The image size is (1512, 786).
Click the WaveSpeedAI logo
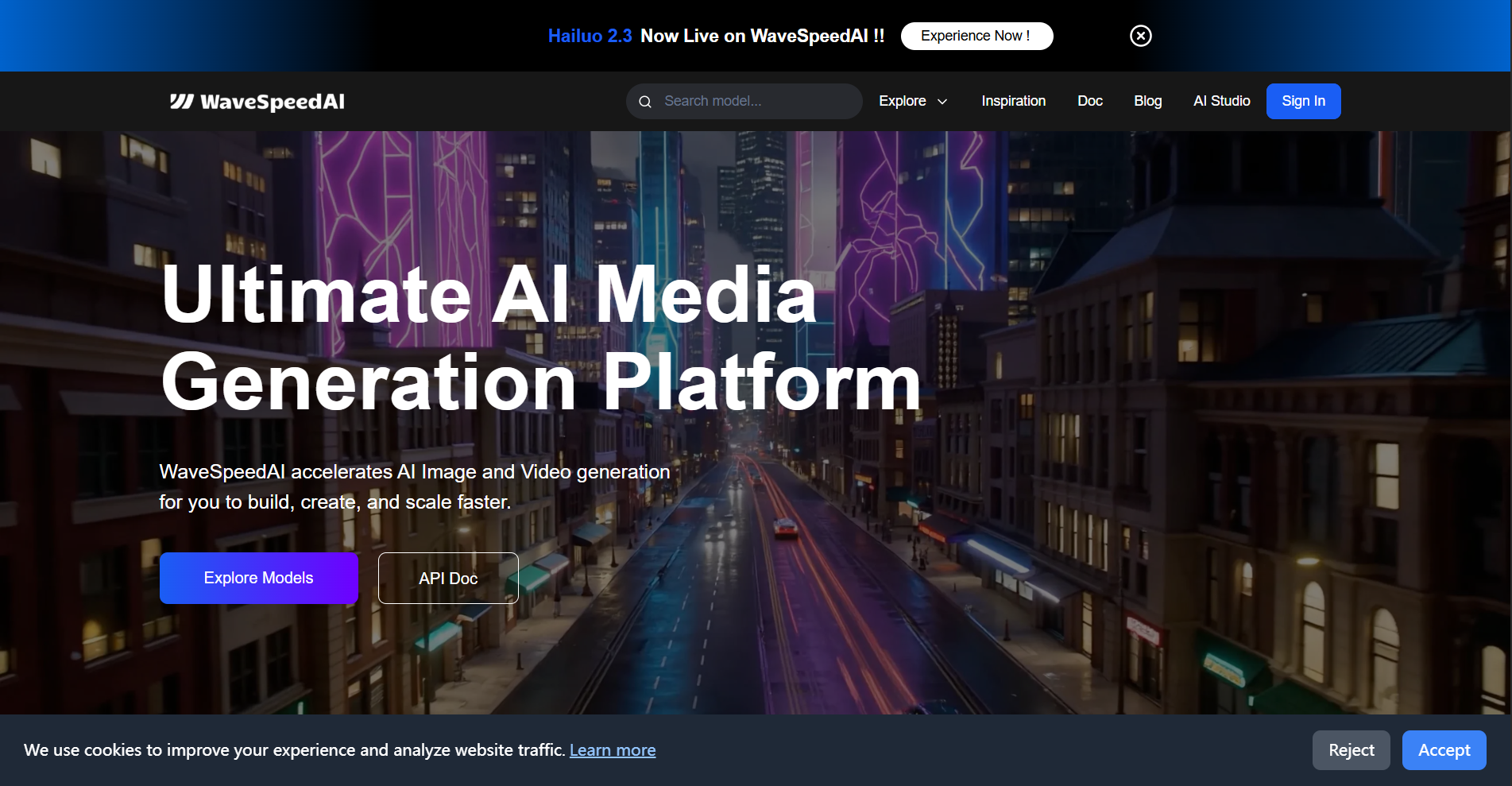click(257, 101)
